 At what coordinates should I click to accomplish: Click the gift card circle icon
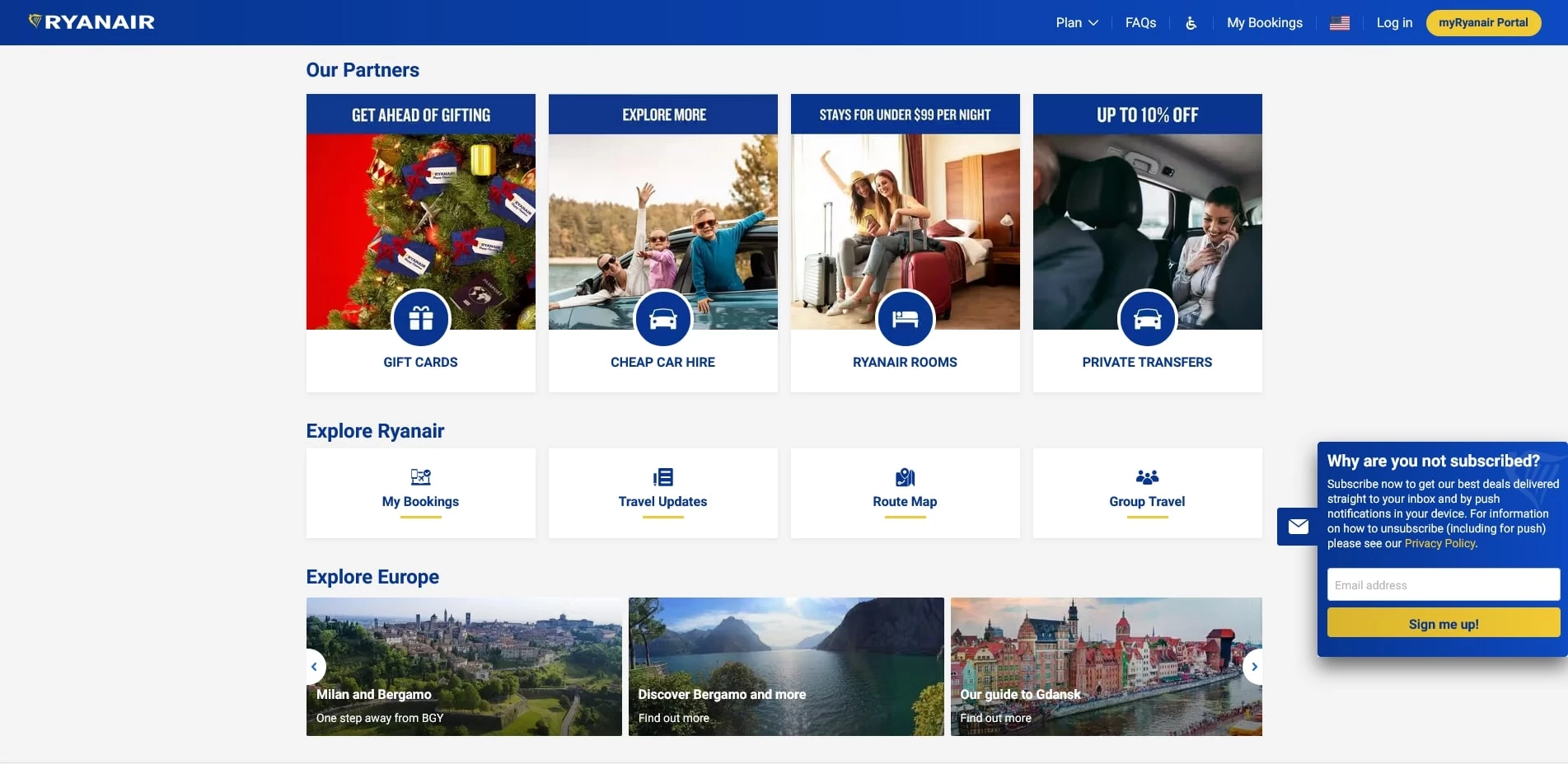point(420,318)
